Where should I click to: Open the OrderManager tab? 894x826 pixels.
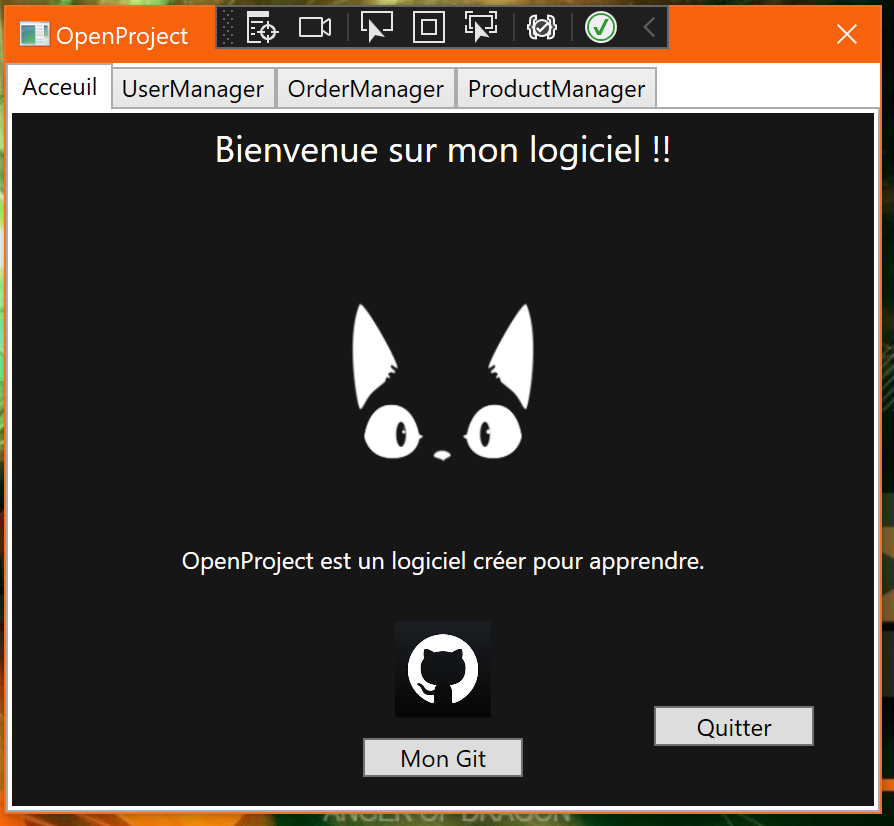click(365, 88)
